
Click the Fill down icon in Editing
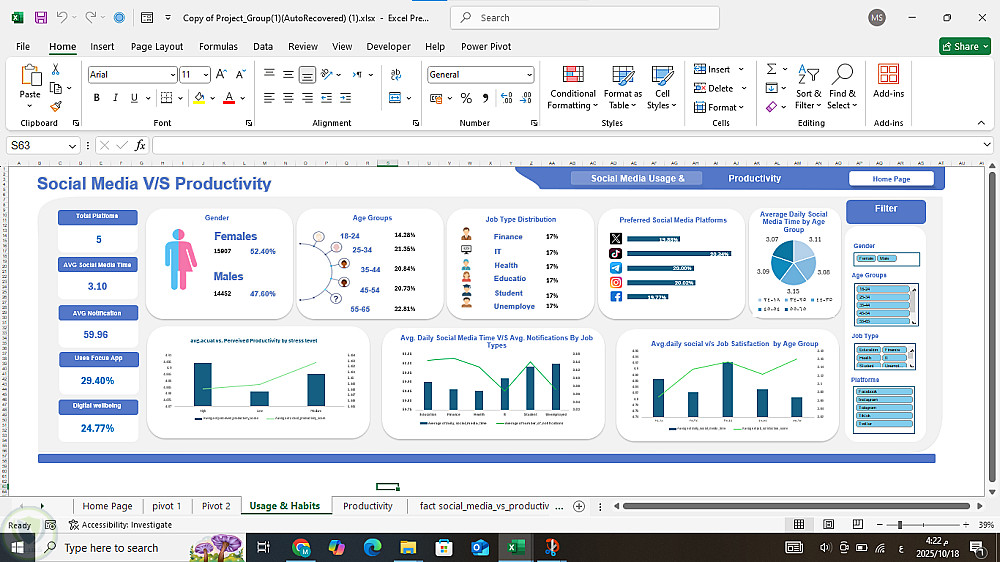[772, 87]
